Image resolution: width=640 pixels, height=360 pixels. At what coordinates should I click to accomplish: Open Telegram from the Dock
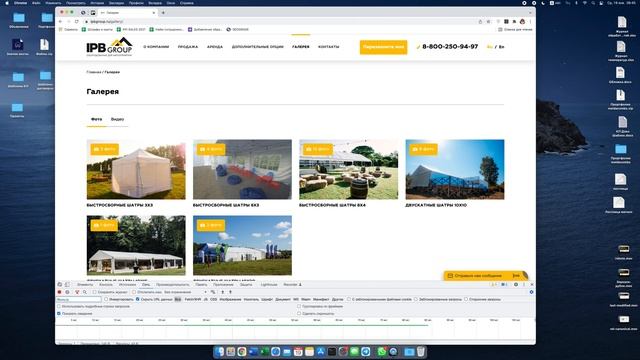pyautogui.click(x=366, y=351)
